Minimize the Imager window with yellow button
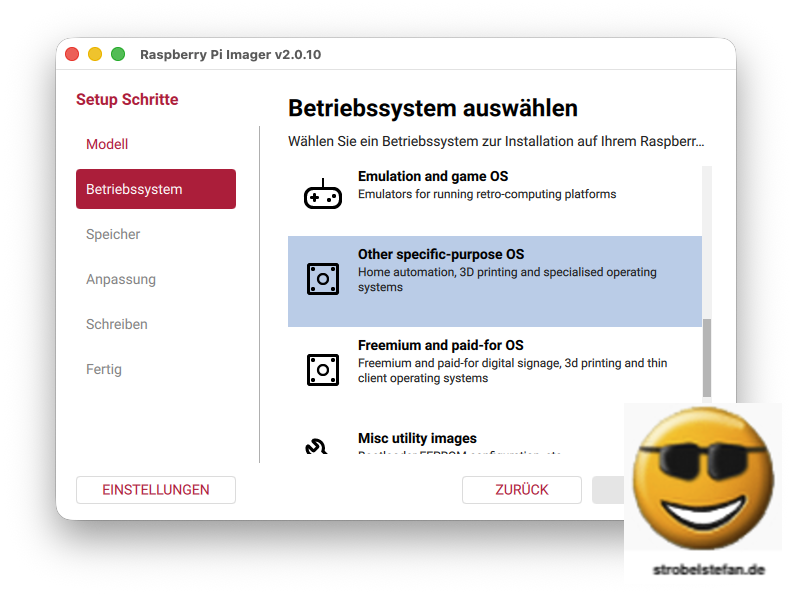The height and width of the screenshot is (594, 792). 95,54
